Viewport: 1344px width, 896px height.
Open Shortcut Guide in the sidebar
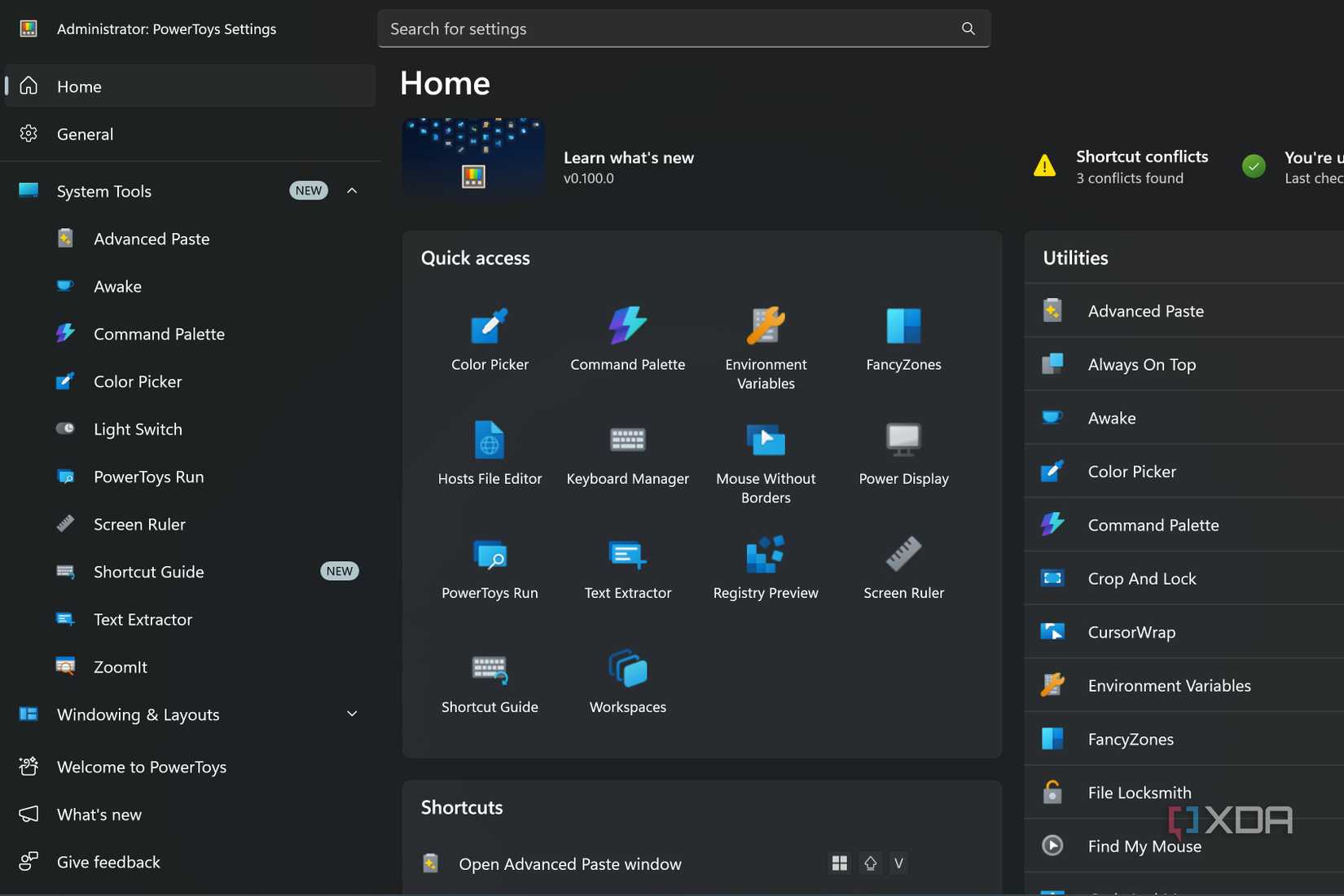click(191, 572)
